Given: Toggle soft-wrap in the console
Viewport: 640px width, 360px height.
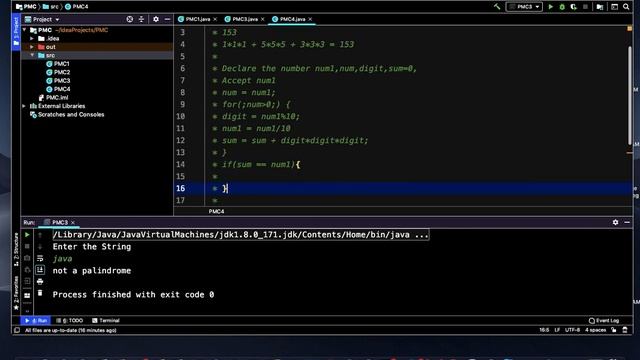Looking at the screenshot, I should [40, 258].
